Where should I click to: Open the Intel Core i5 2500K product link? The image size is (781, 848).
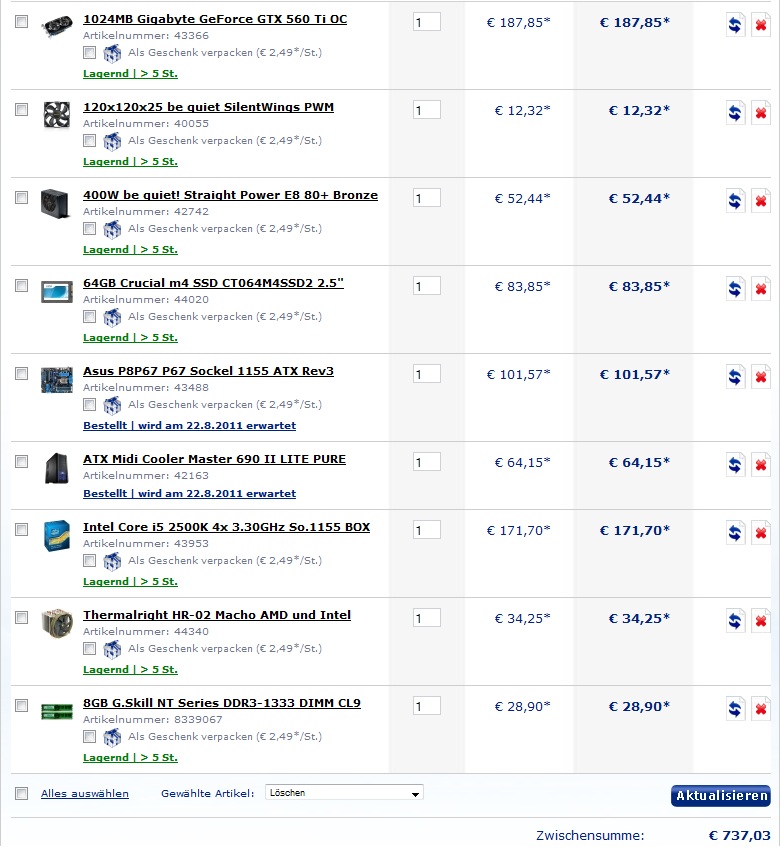226,527
